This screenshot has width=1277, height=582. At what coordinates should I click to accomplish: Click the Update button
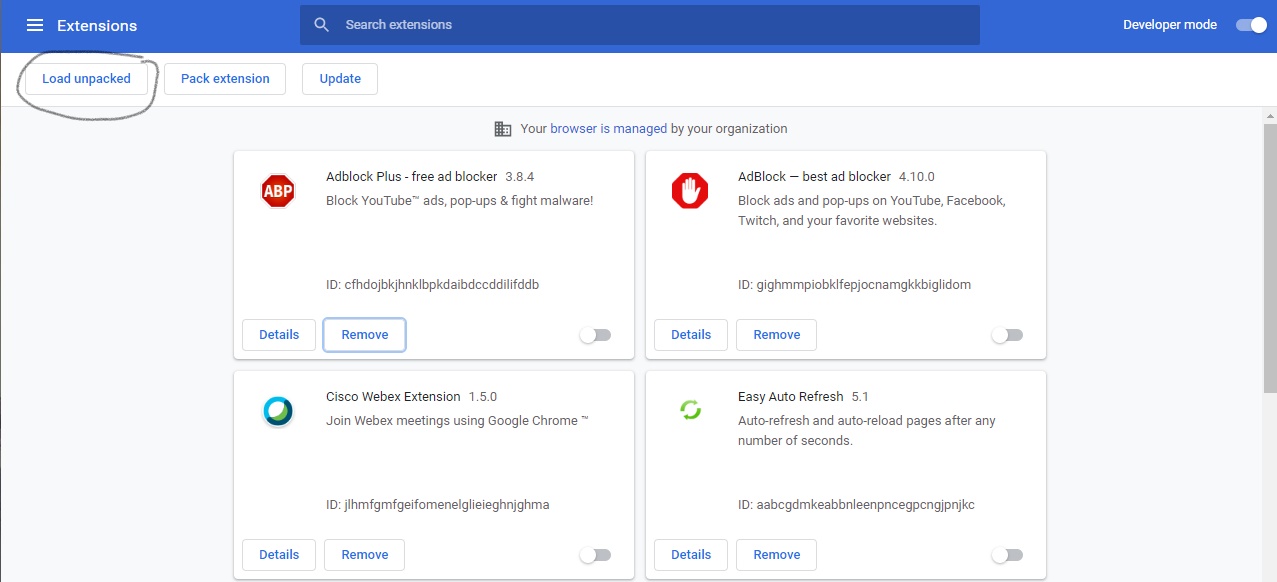coord(340,79)
